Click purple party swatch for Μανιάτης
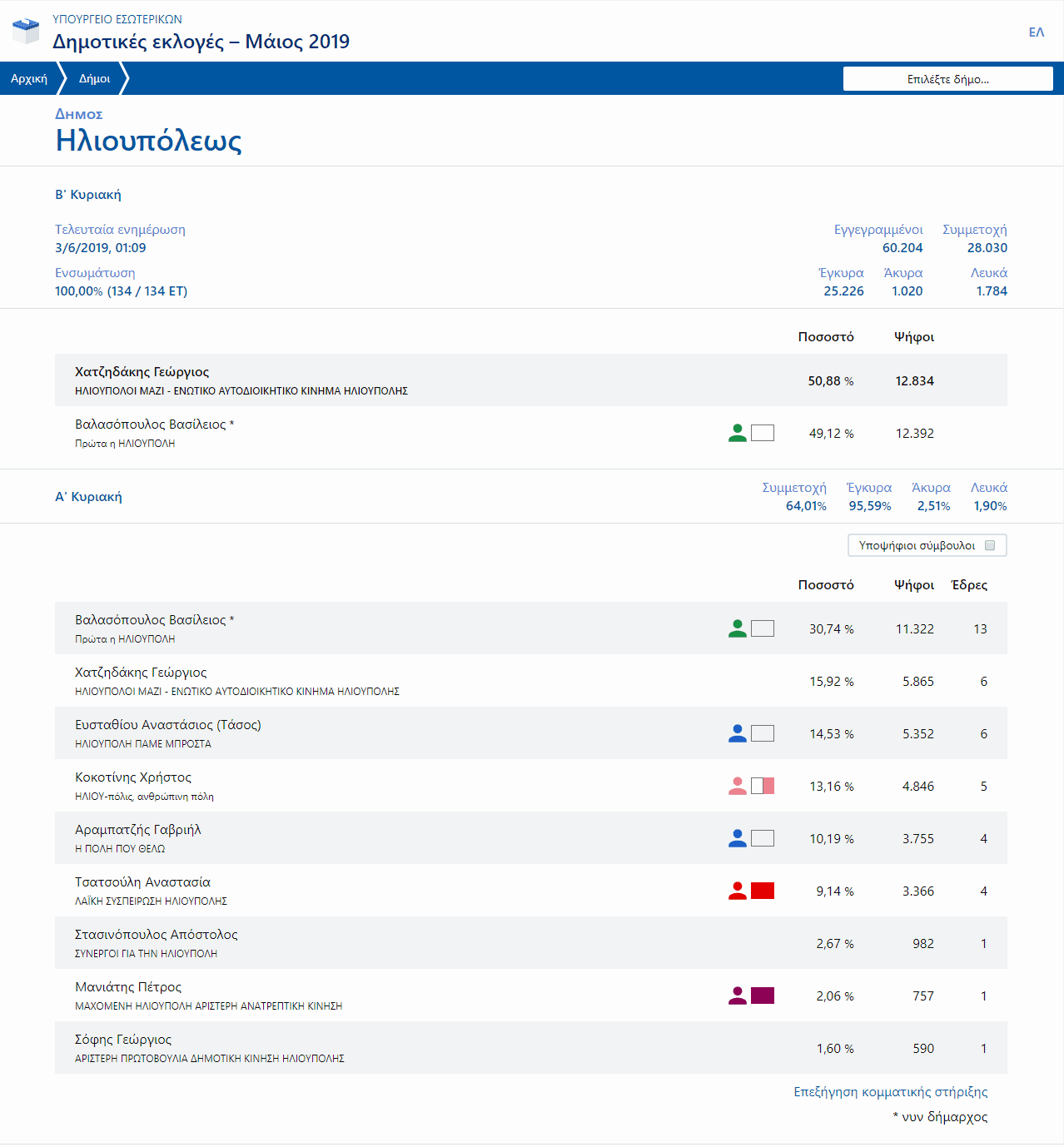This screenshot has width=1064, height=1147. click(763, 996)
